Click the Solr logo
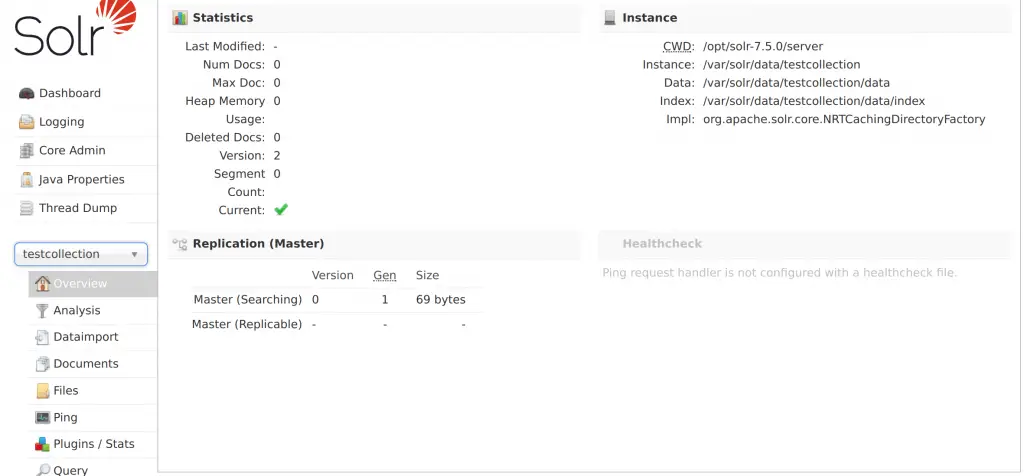The width and height of the screenshot is (1024, 476). point(75,28)
